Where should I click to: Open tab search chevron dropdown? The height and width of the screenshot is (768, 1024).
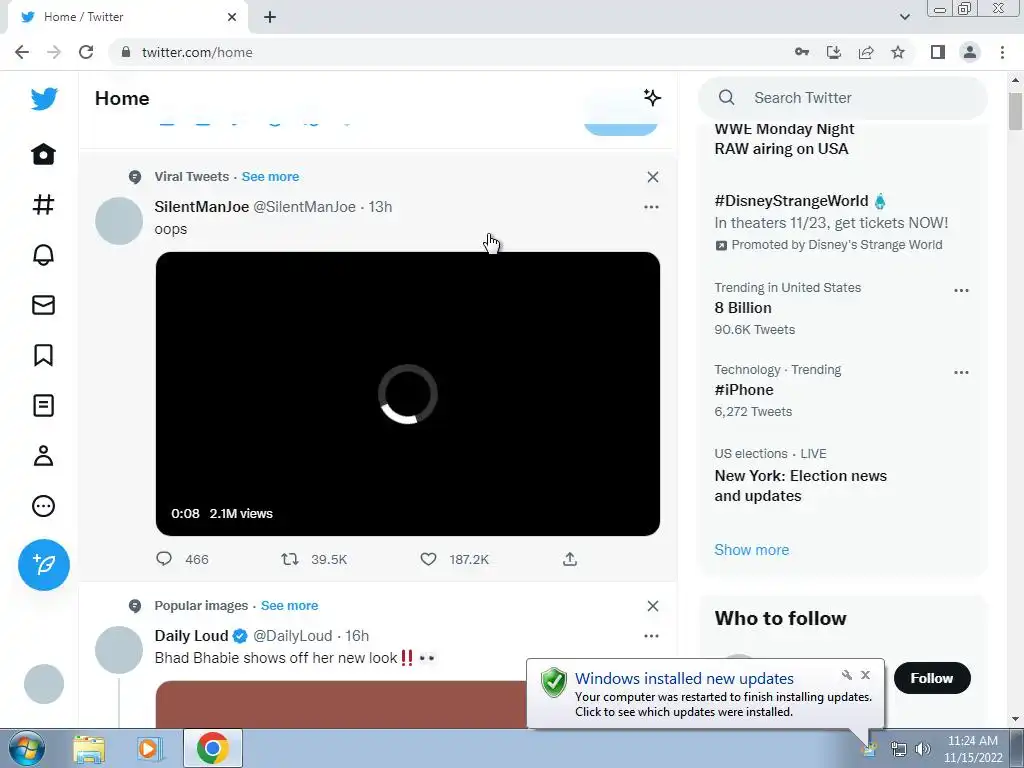904,17
